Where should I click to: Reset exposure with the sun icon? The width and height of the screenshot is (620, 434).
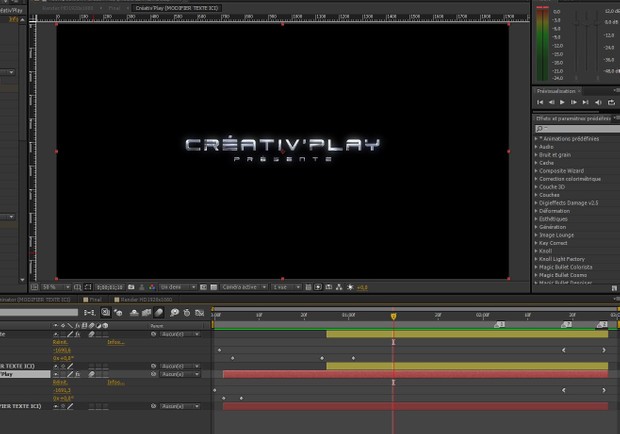point(350,287)
